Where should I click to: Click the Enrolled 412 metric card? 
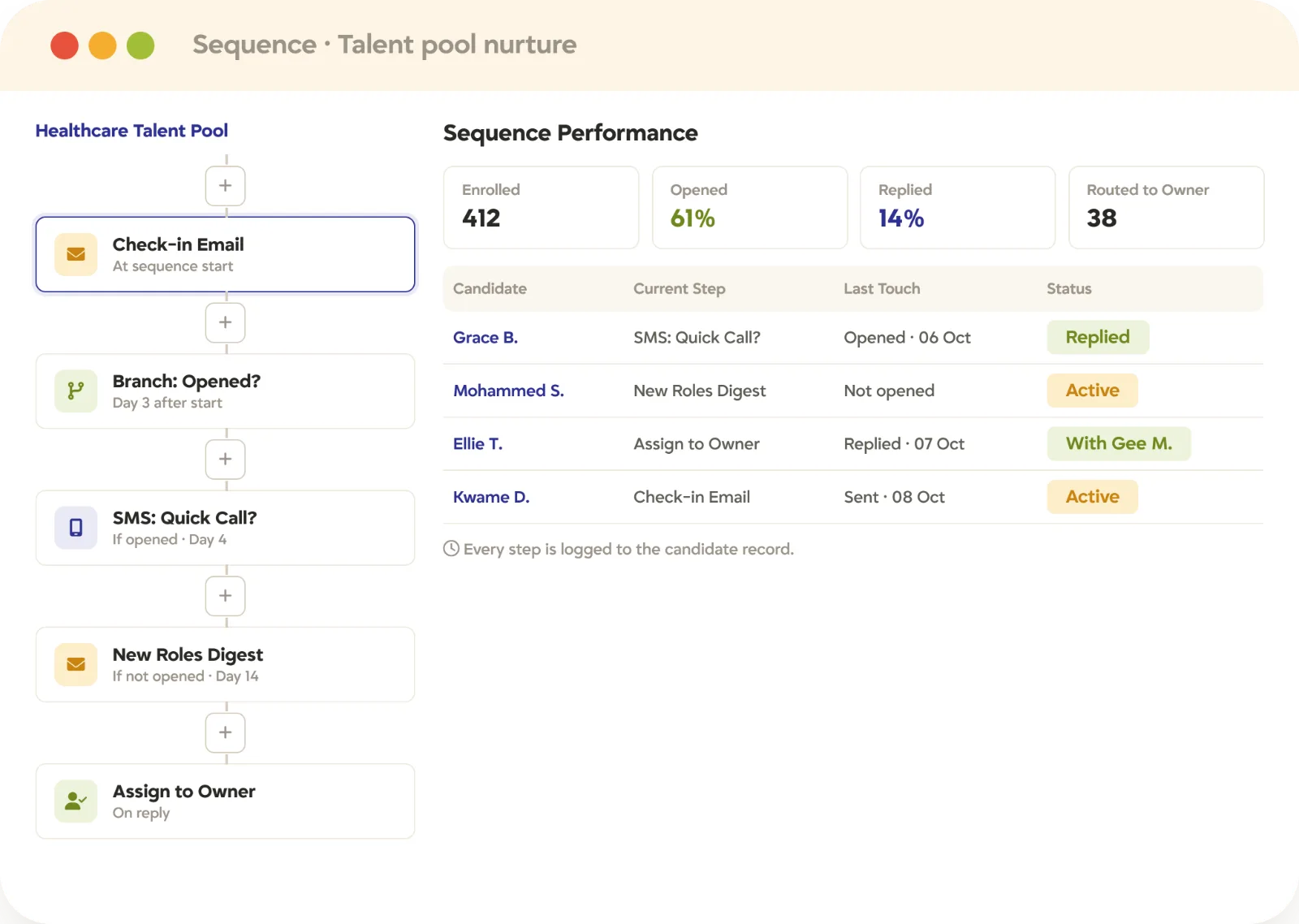[542, 208]
